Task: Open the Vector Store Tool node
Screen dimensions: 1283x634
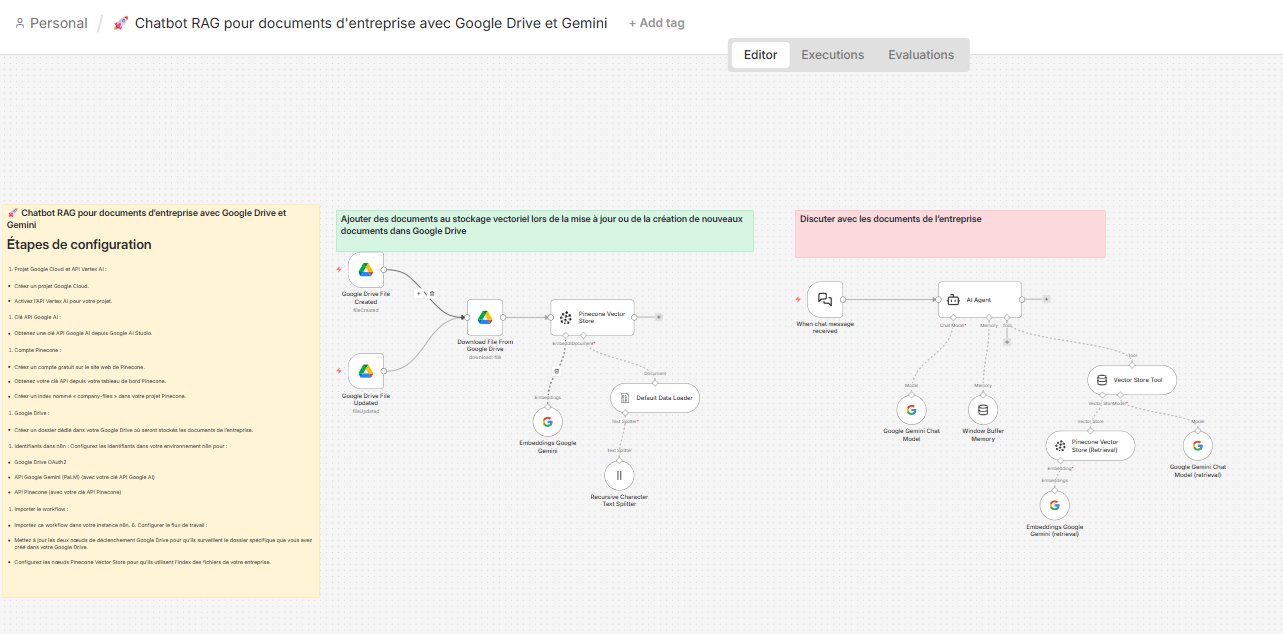Action: coord(1131,379)
